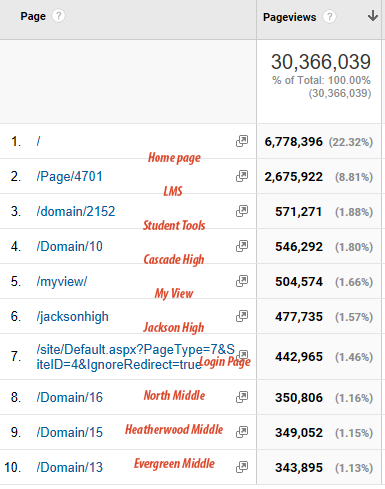This screenshot has height=489, width=385.
Task: Open the /site/Default.aspx login page link
Action: coord(136,357)
